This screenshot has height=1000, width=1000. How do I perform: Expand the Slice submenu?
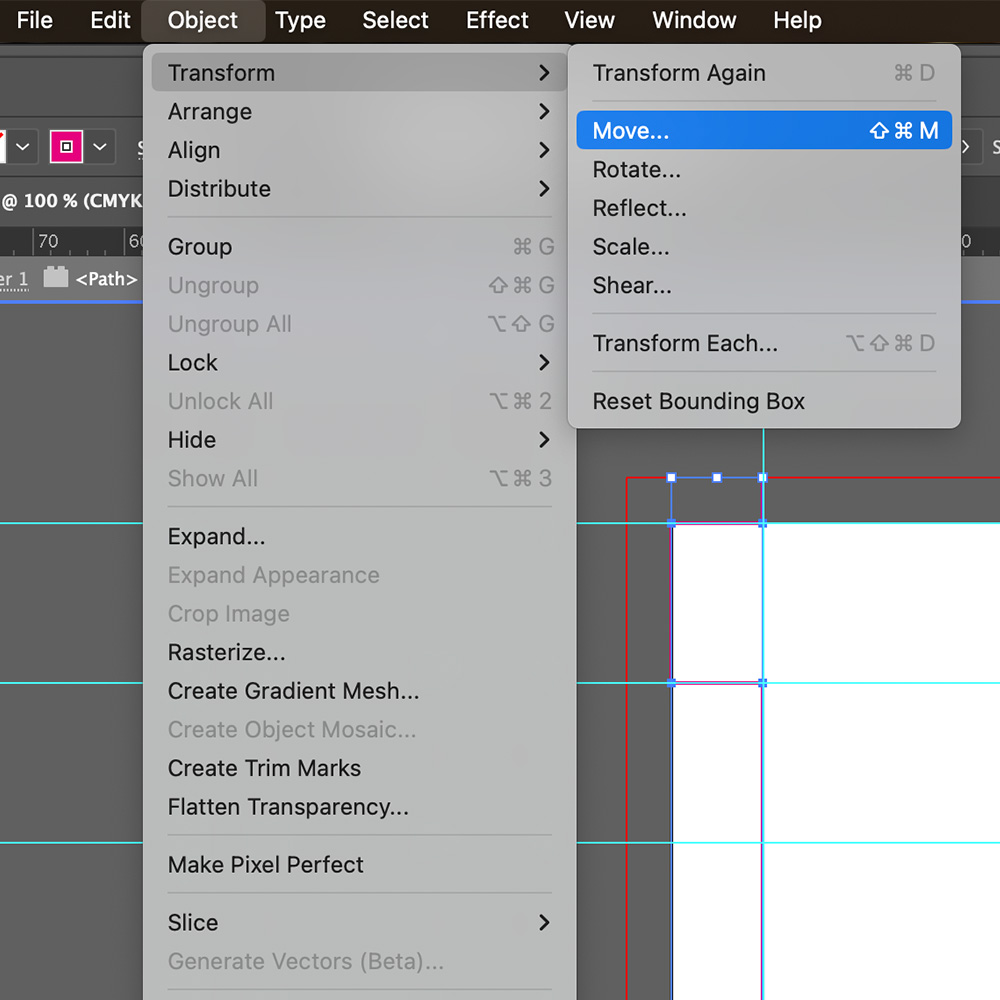click(359, 923)
